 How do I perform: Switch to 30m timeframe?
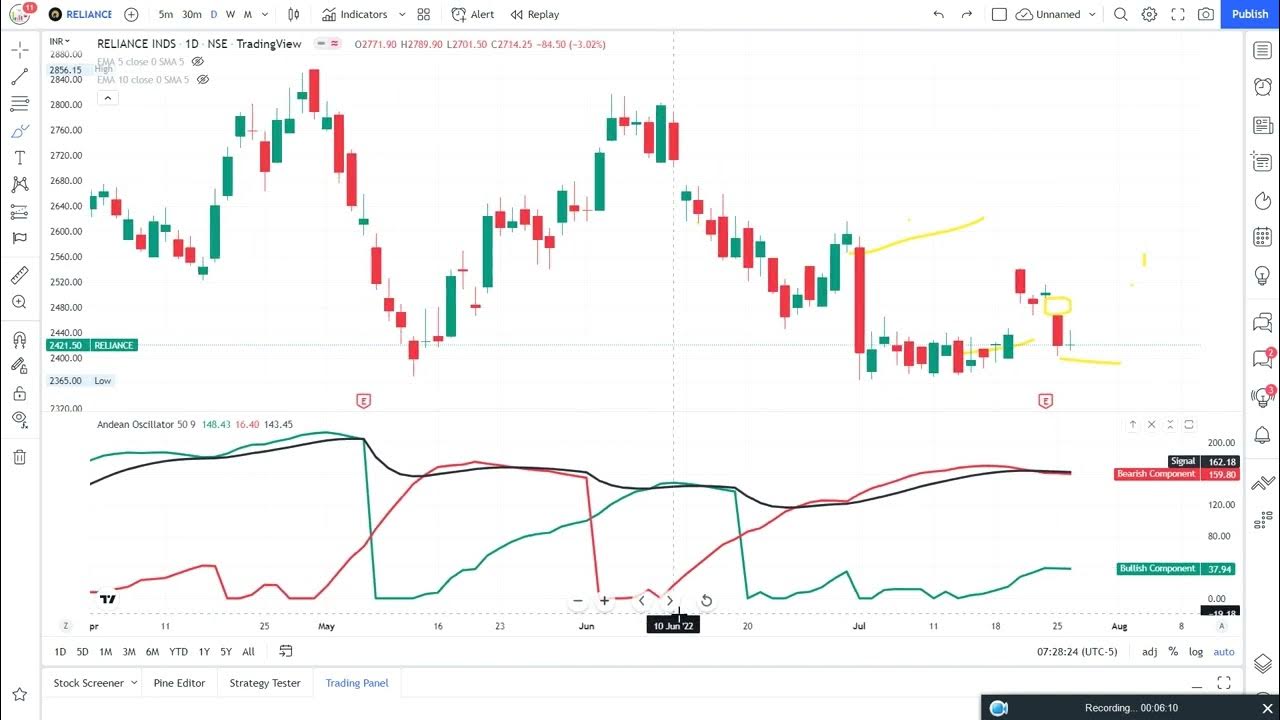(192, 14)
